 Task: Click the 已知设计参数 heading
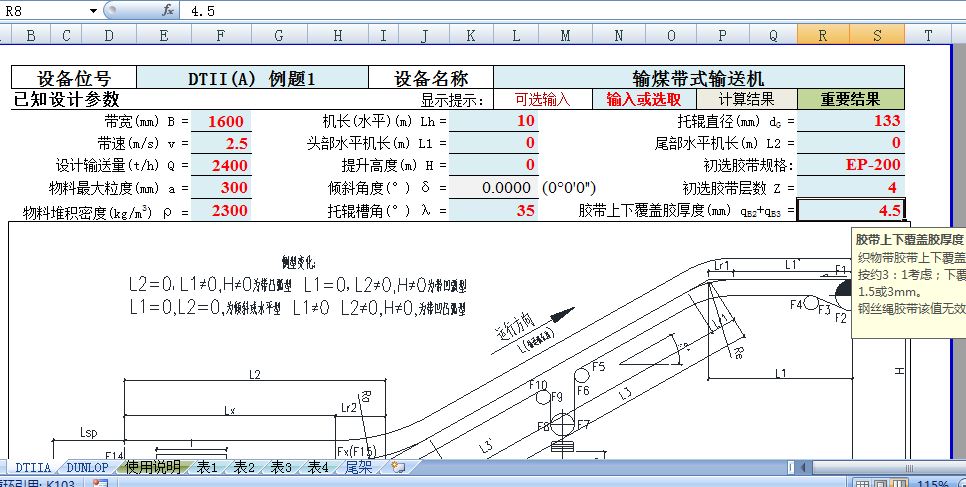point(66,99)
